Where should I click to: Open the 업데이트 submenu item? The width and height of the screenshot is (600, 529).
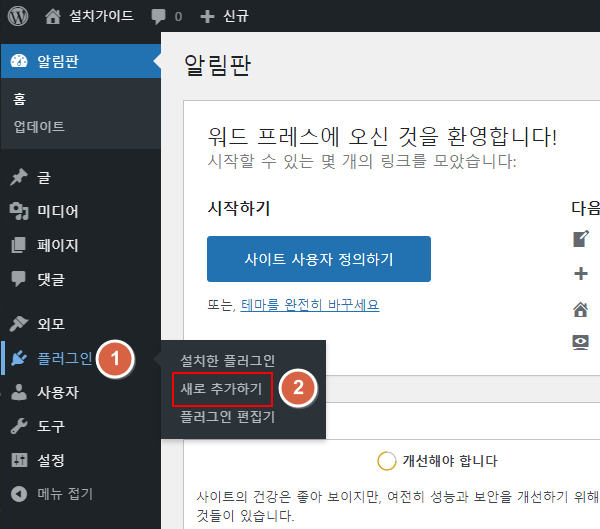coord(39,126)
